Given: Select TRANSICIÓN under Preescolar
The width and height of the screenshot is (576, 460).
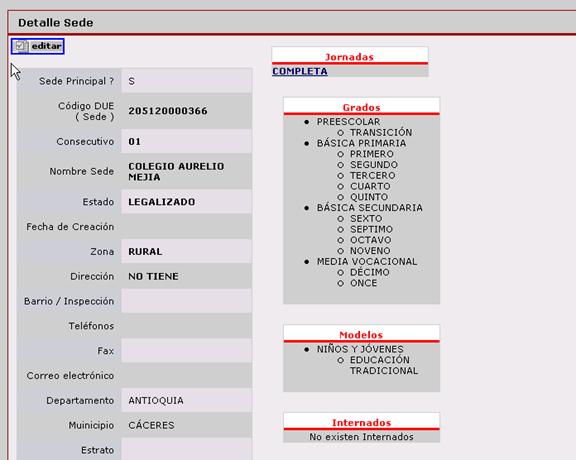Looking at the screenshot, I should click(x=381, y=132).
